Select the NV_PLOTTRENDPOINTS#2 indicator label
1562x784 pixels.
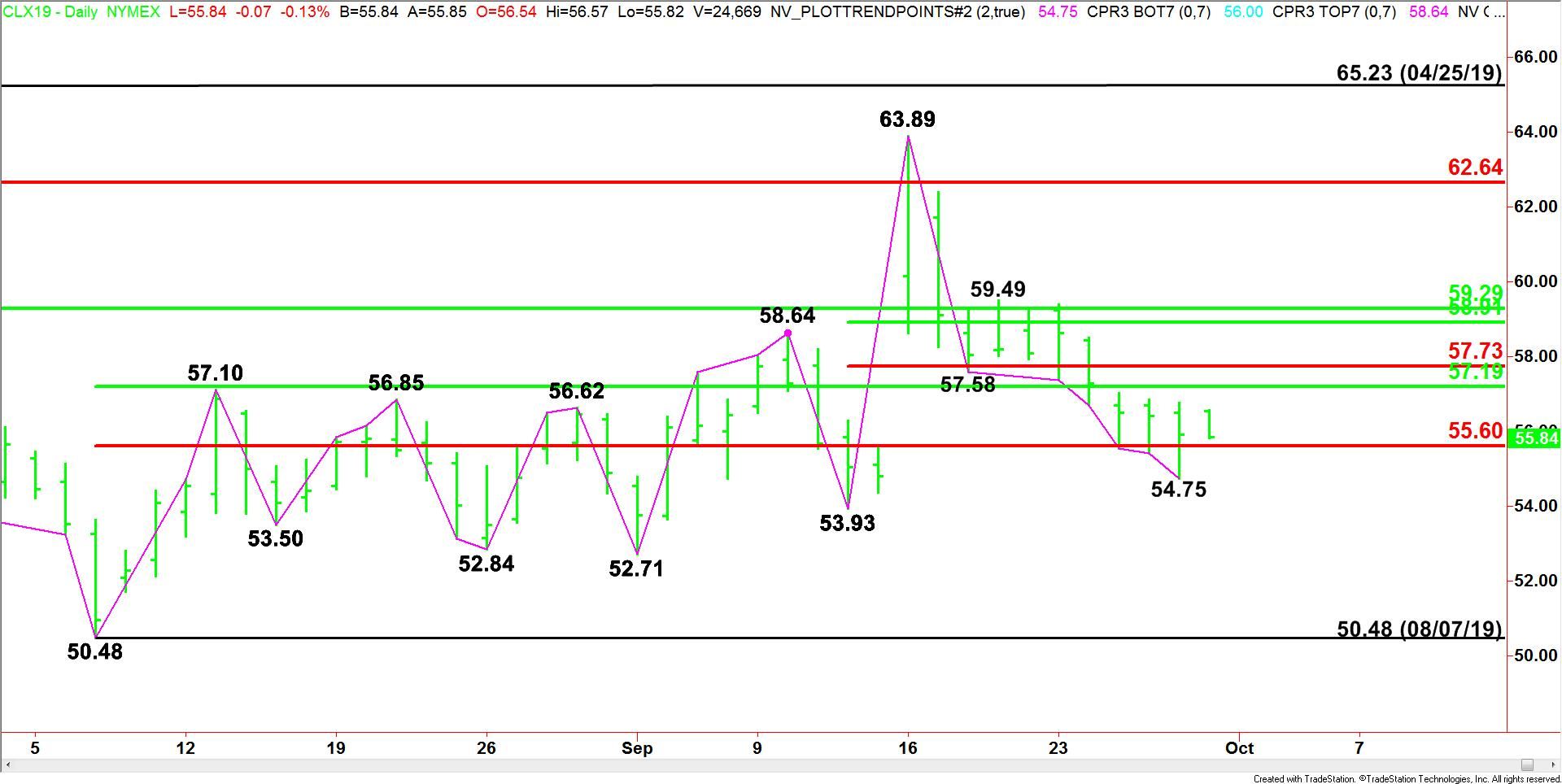click(897, 12)
